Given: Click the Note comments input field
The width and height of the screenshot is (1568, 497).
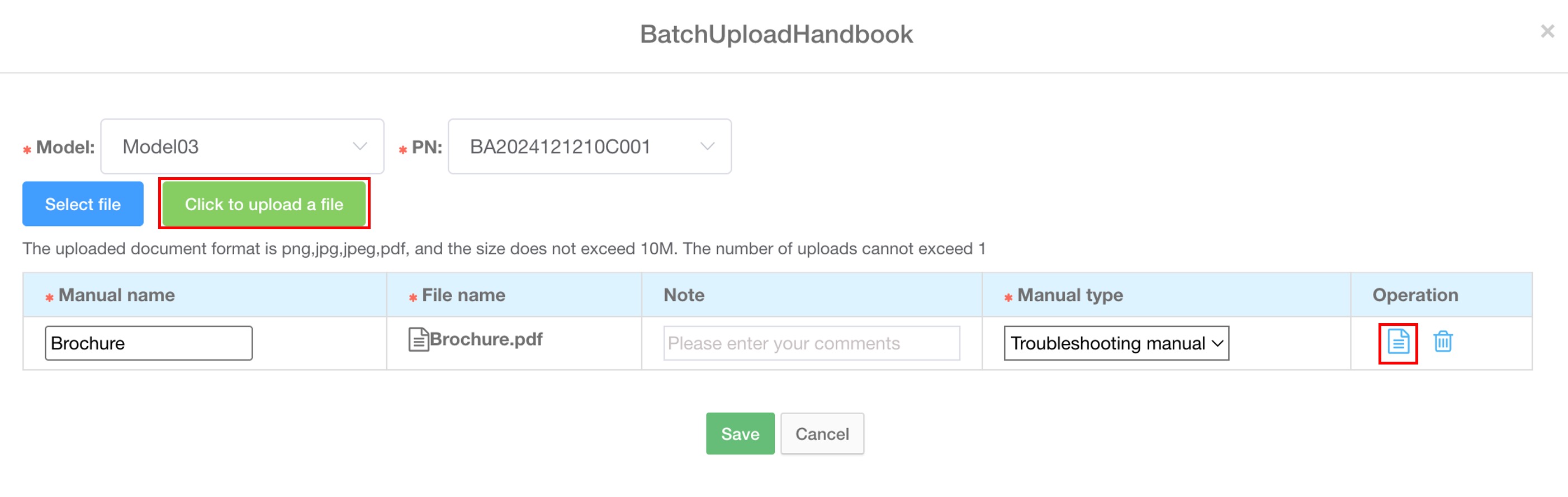Looking at the screenshot, I should [811, 343].
